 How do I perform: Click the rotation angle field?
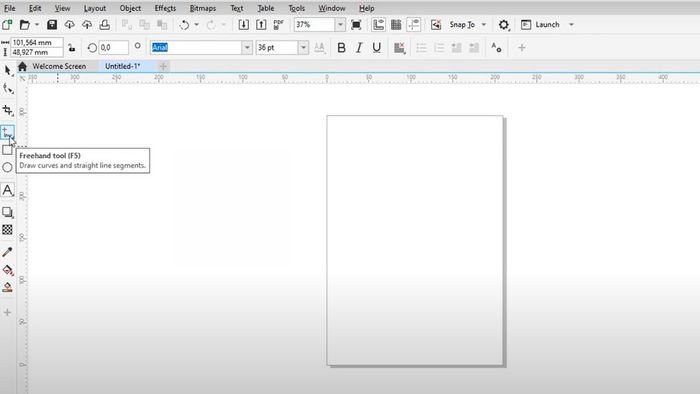[113, 47]
